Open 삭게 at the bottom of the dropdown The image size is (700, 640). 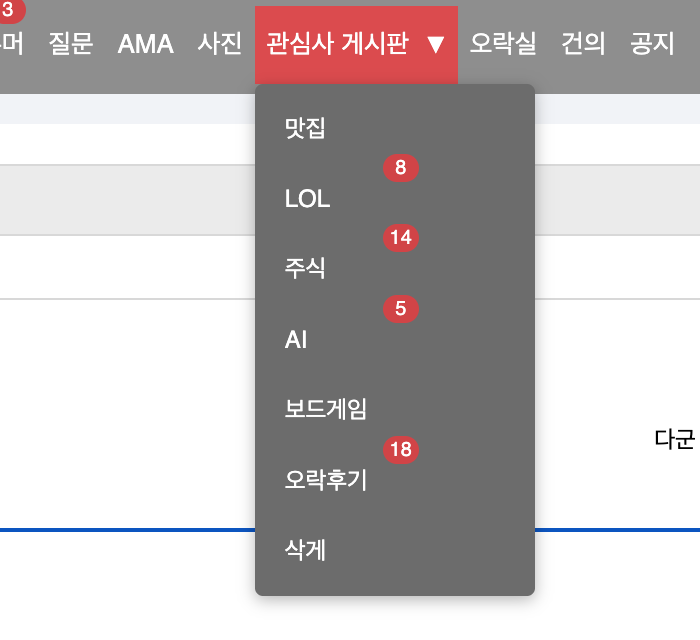[x=305, y=550]
